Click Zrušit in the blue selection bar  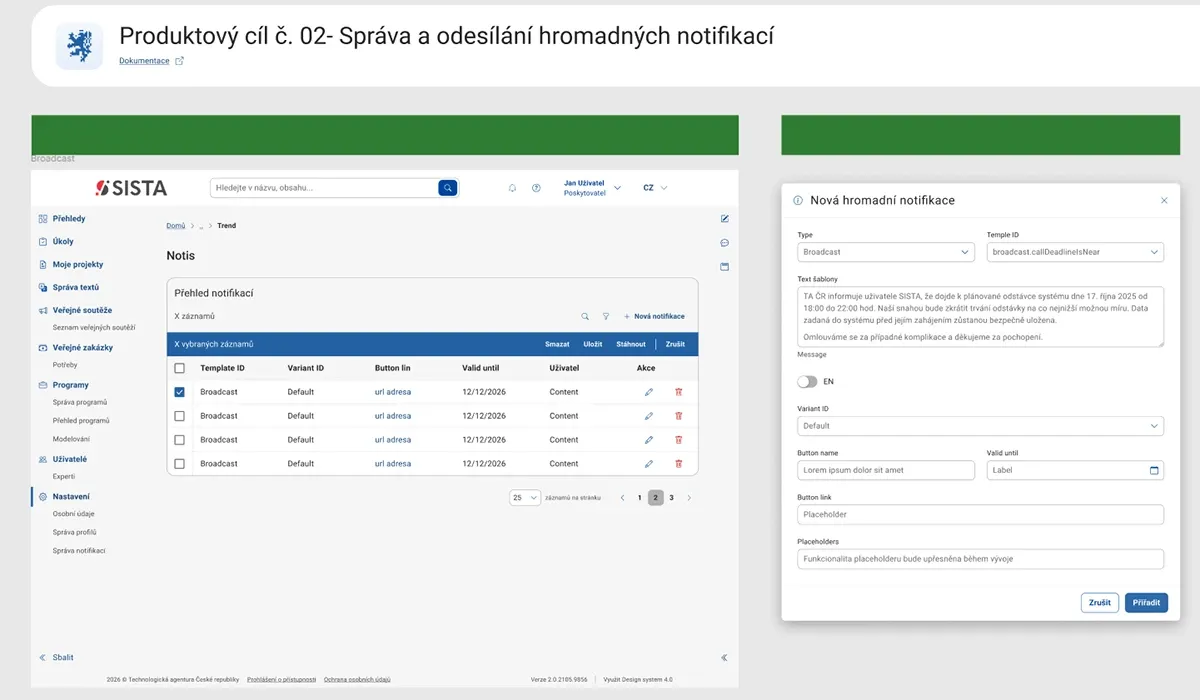coord(675,344)
